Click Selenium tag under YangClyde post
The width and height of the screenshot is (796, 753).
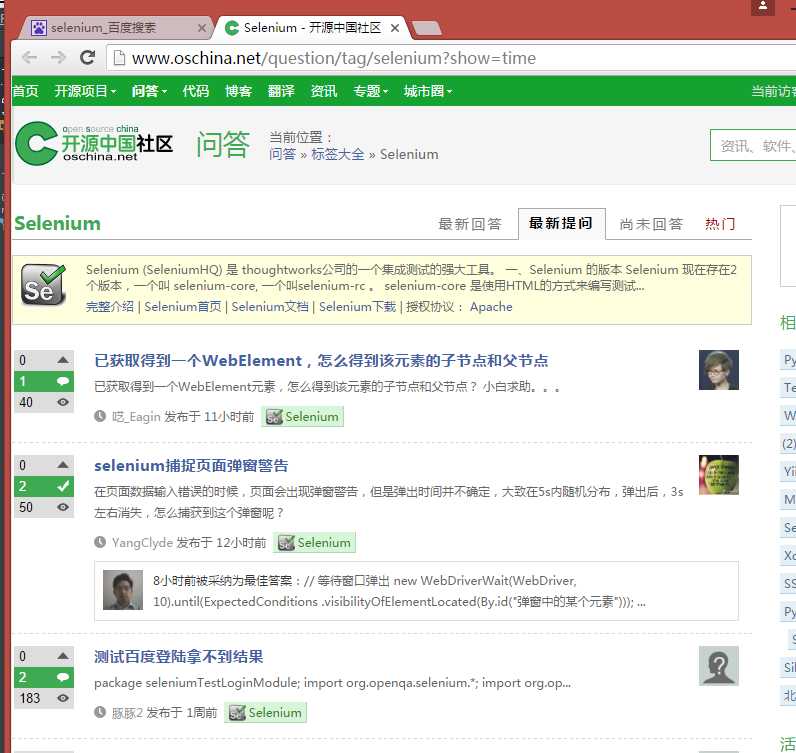point(315,543)
